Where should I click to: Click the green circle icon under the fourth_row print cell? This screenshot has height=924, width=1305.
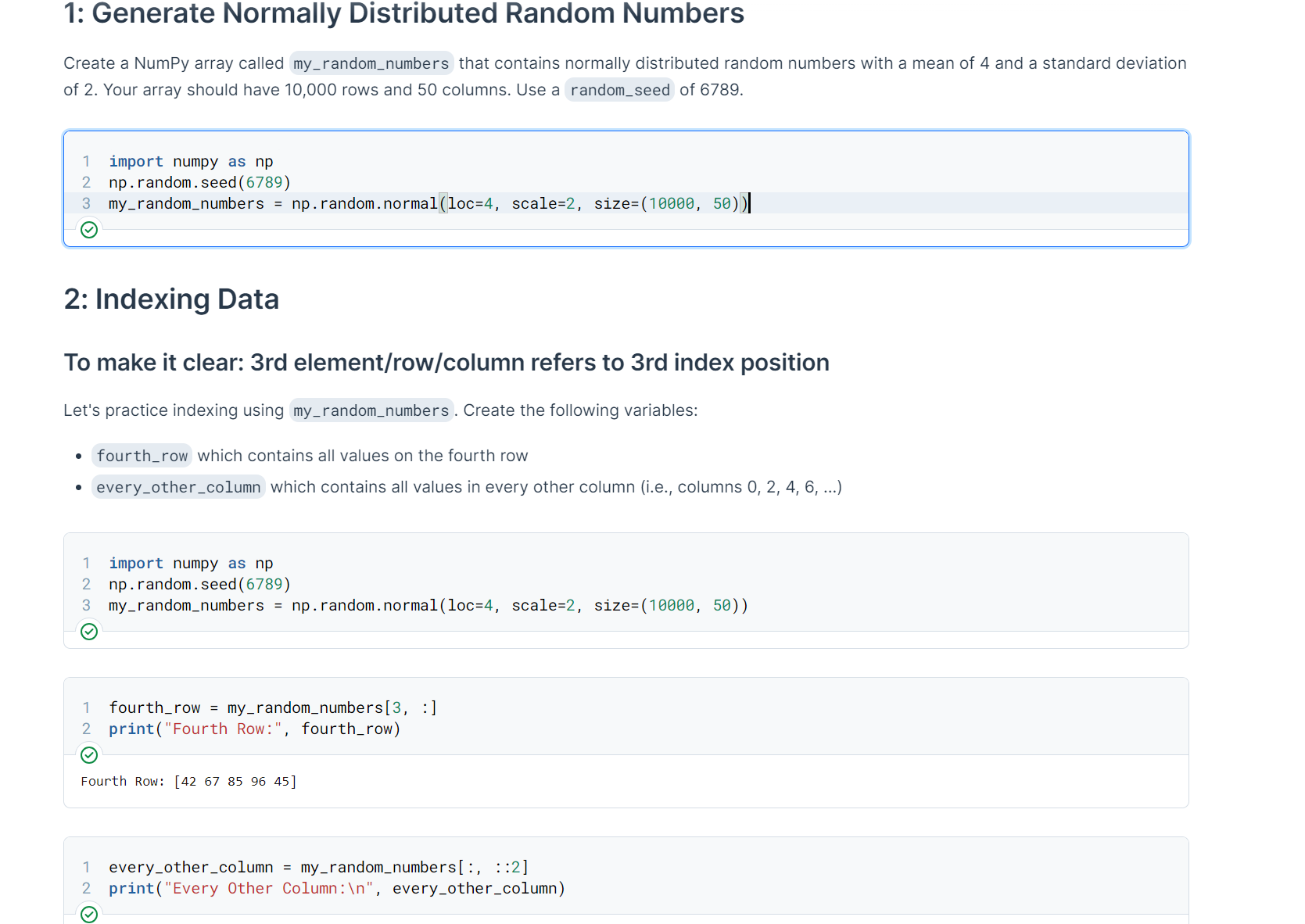(x=88, y=754)
